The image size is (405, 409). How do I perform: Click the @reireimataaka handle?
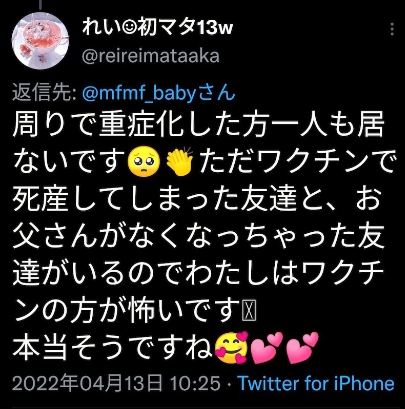point(151,56)
